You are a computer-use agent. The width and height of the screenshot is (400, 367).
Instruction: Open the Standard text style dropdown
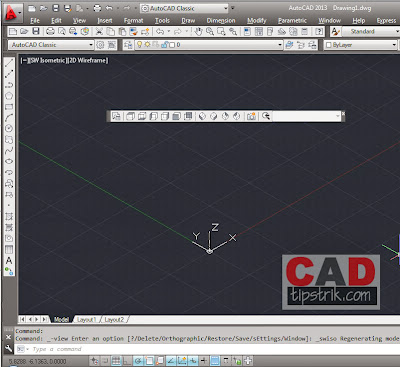click(371, 32)
